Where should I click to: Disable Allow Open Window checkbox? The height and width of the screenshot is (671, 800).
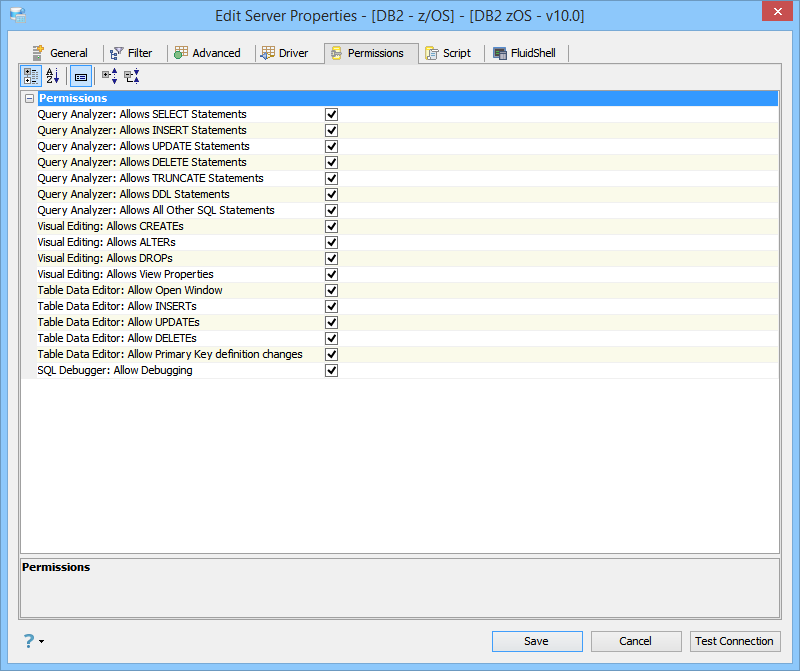click(x=331, y=290)
